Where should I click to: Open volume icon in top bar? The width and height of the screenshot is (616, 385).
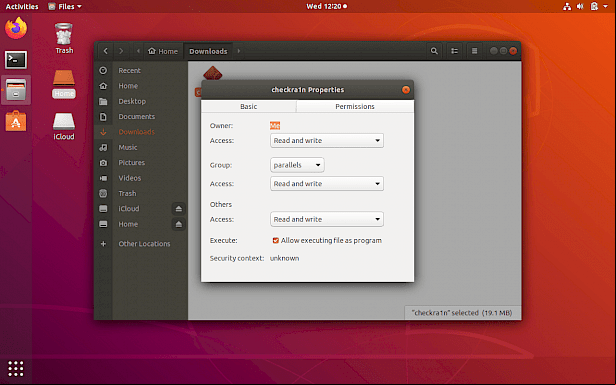(x=580, y=6)
